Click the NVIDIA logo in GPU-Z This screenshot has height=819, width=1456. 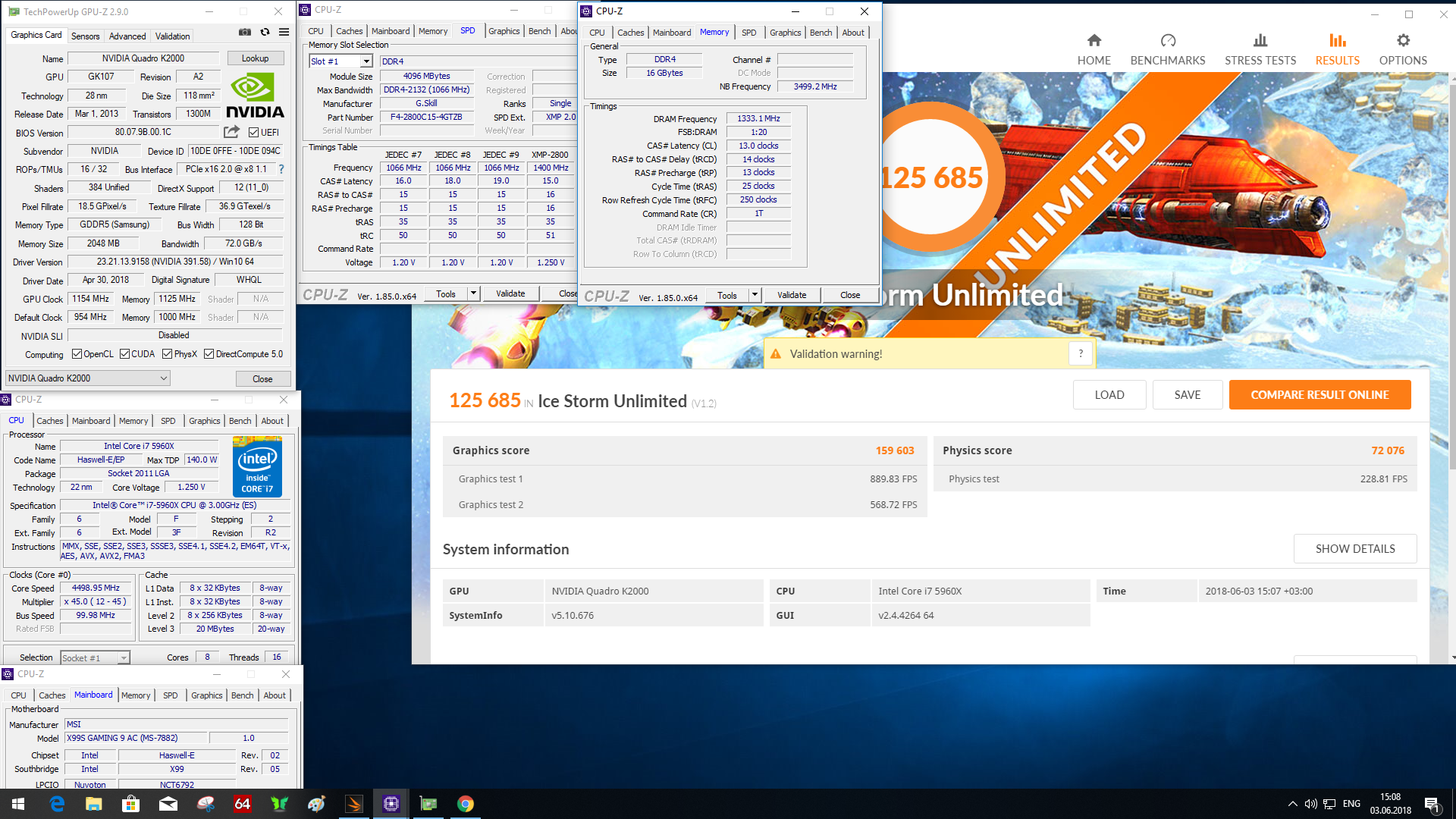pyautogui.click(x=255, y=96)
